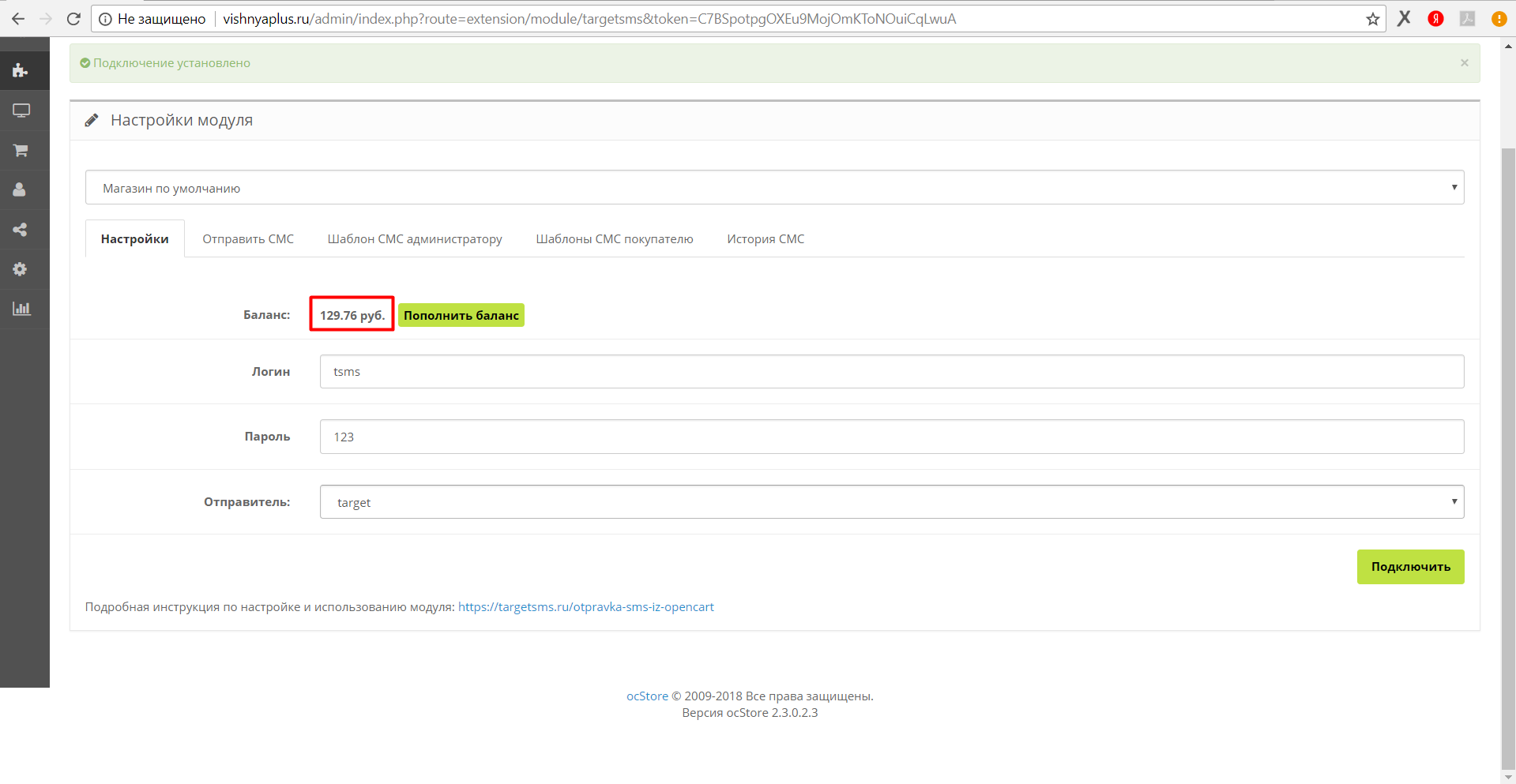The height and width of the screenshot is (784, 1516).
Task: Open the 'Шаблон СМС администратору' tab
Action: 415,239
